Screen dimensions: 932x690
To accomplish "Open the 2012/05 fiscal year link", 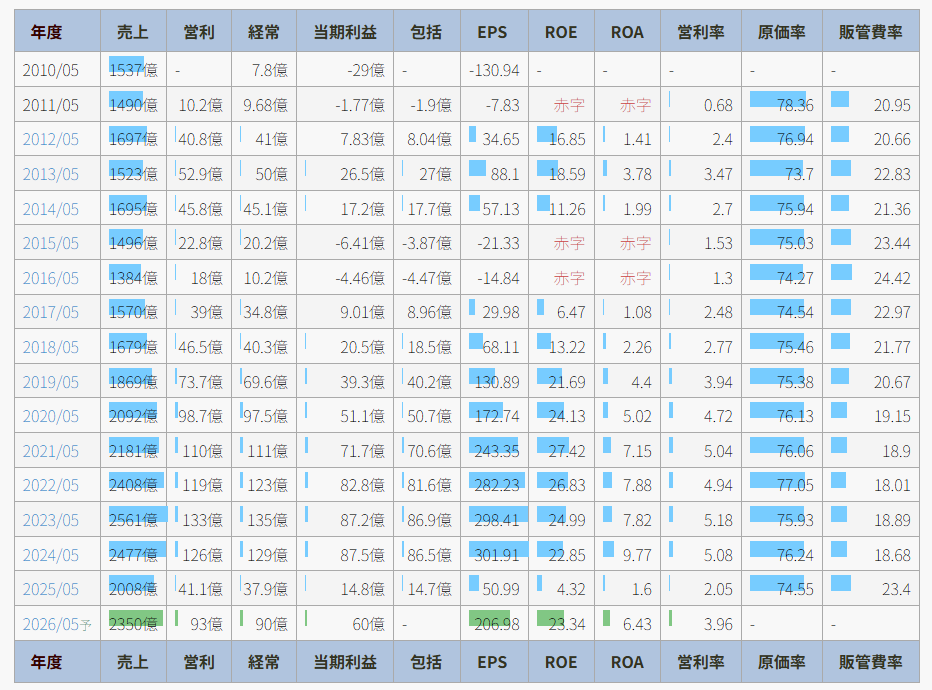I will point(51,140).
